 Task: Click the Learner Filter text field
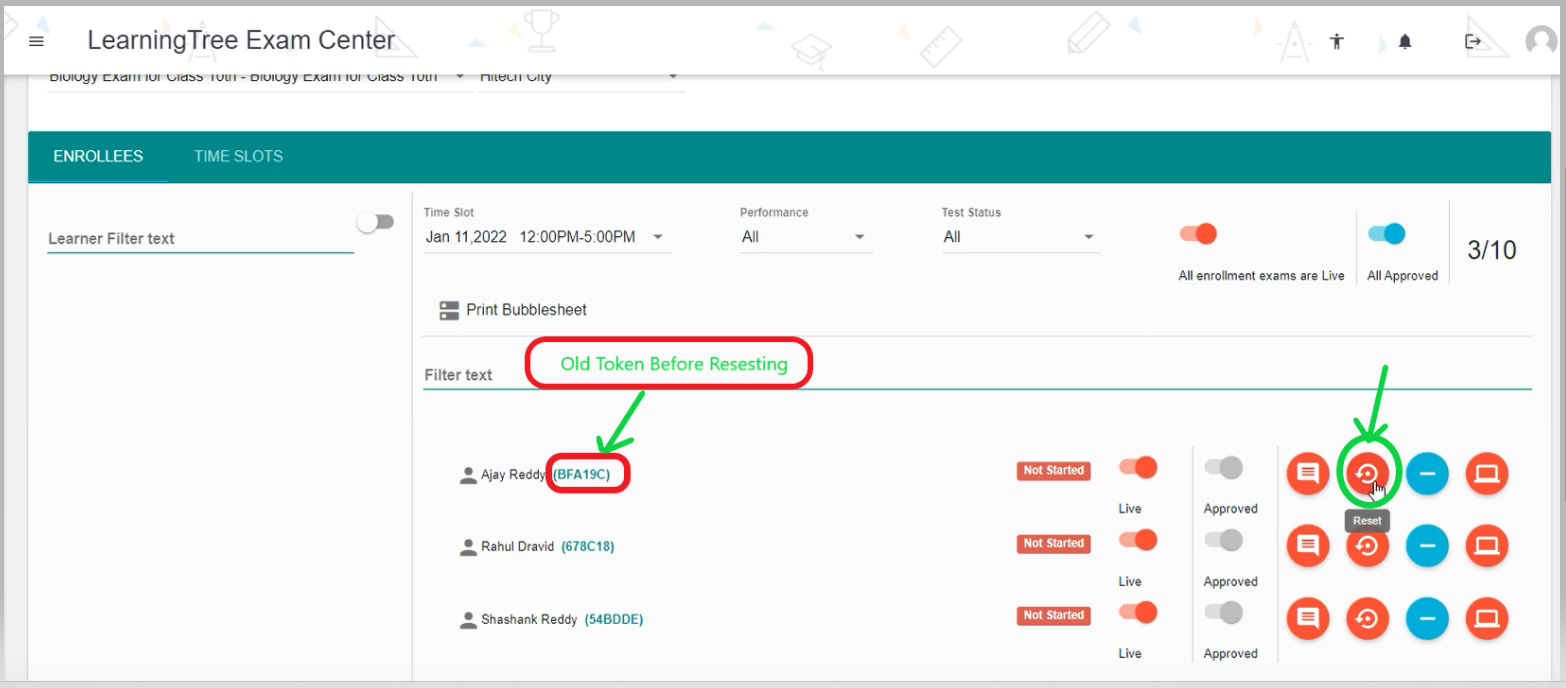click(x=200, y=239)
